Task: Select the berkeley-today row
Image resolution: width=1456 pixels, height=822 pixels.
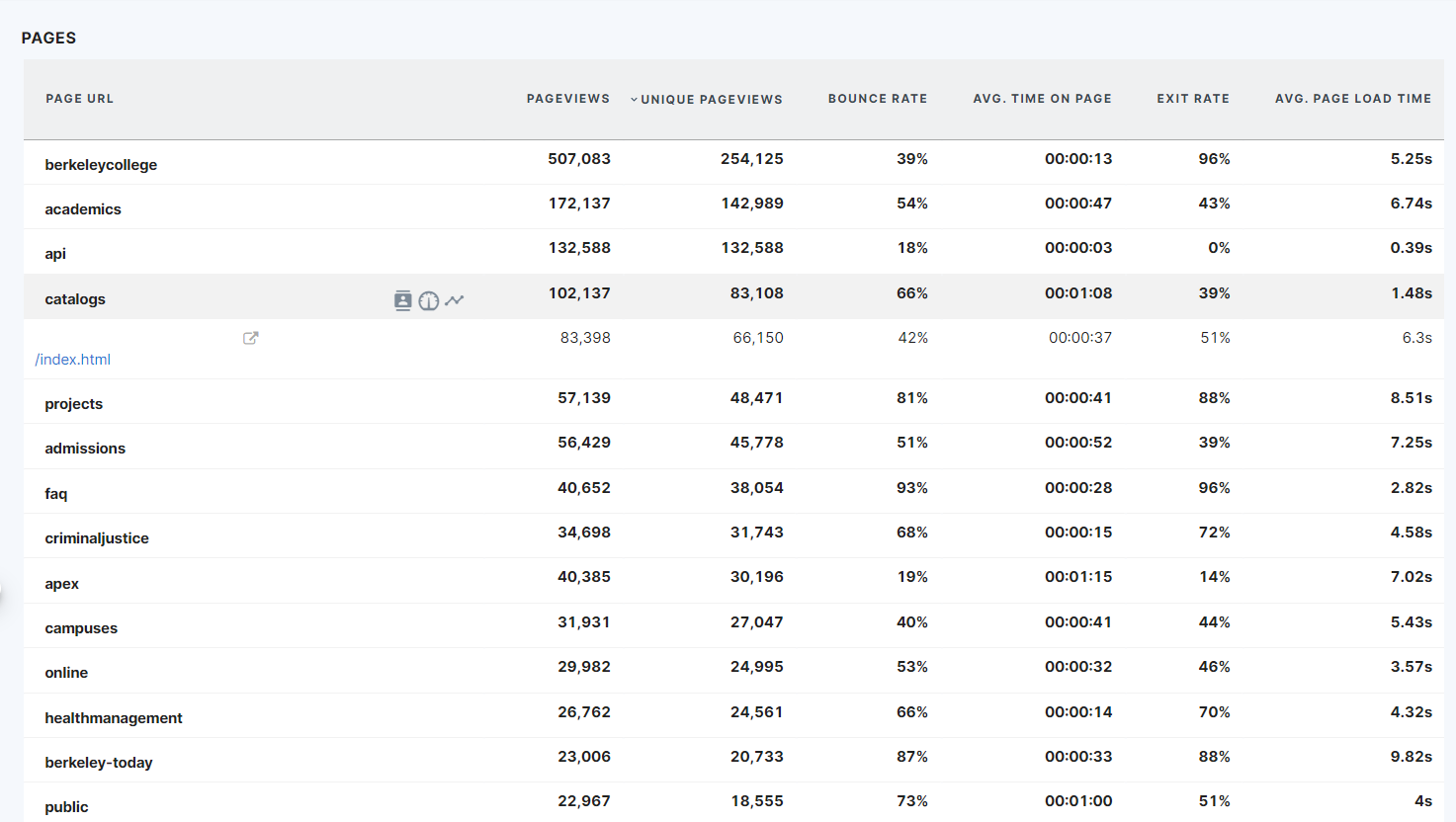Action: pyautogui.click(x=99, y=763)
